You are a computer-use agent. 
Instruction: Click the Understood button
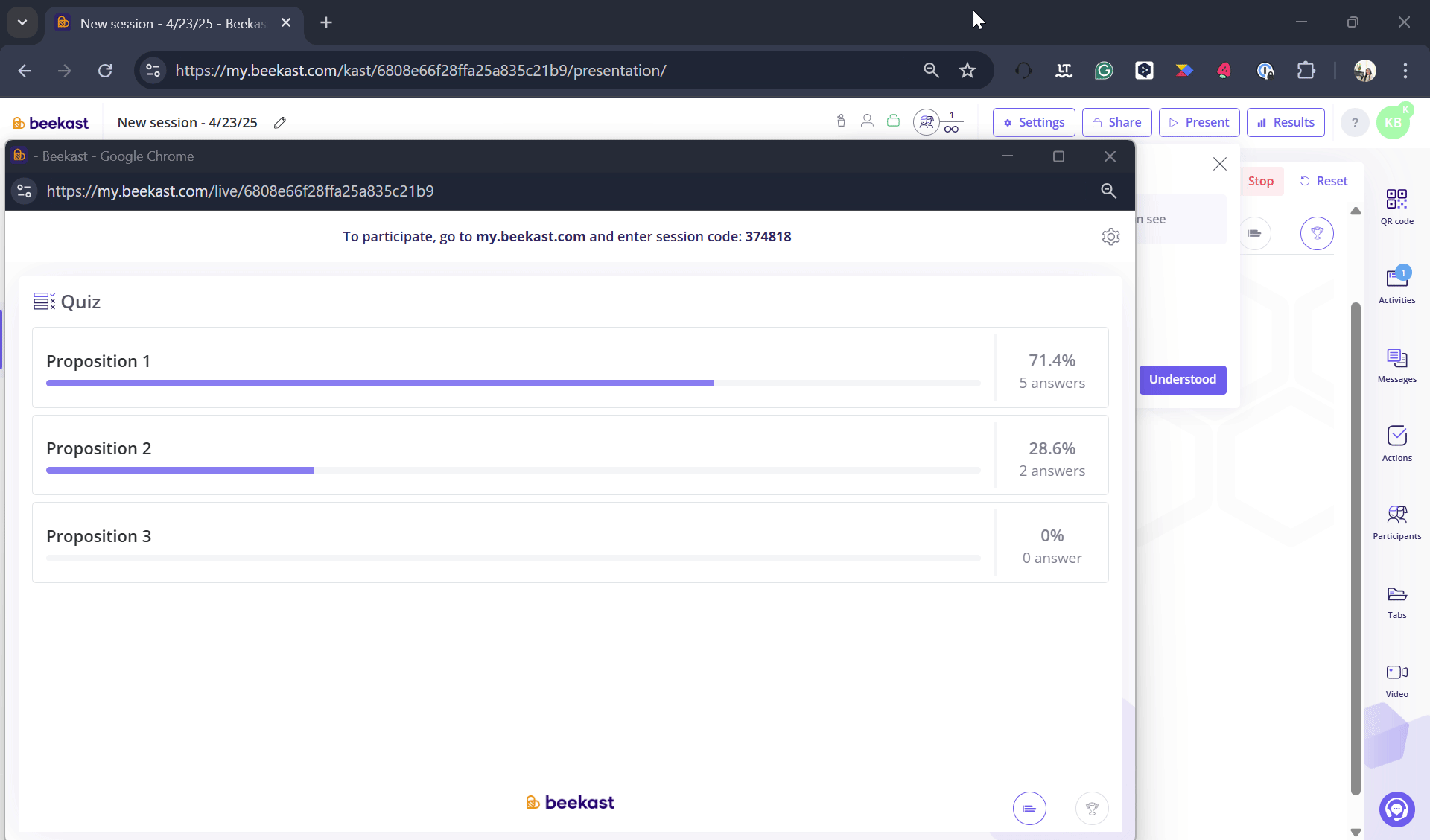(x=1182, y=380)
